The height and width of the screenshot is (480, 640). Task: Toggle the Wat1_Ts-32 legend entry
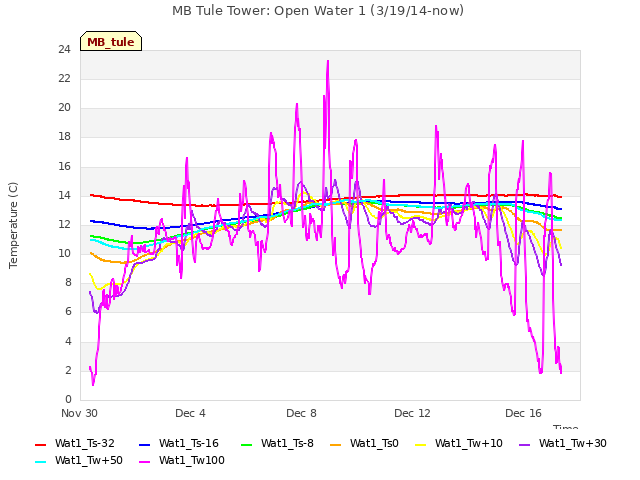tap(75, 443)
